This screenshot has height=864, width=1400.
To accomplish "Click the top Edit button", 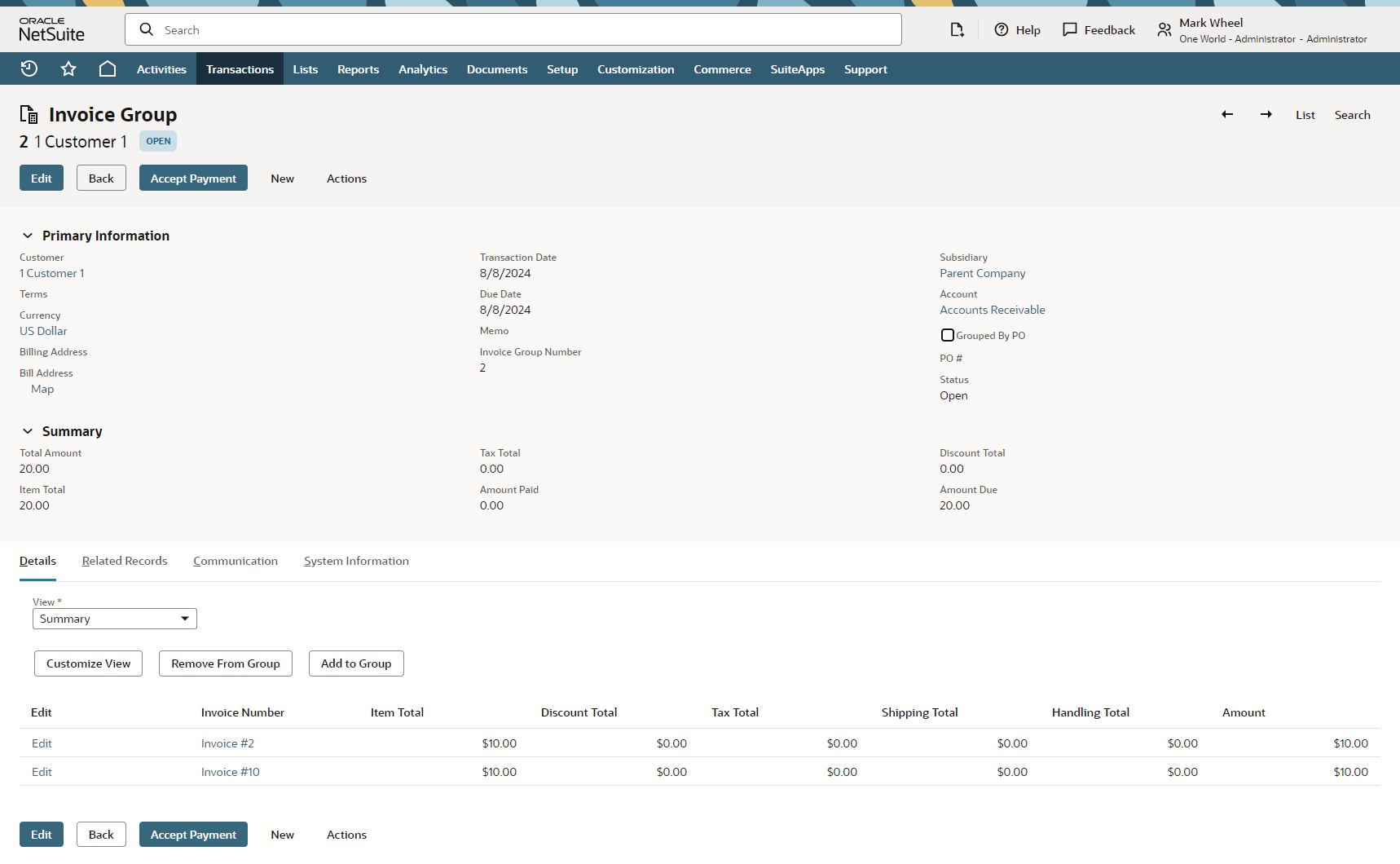I will (42, 179).
